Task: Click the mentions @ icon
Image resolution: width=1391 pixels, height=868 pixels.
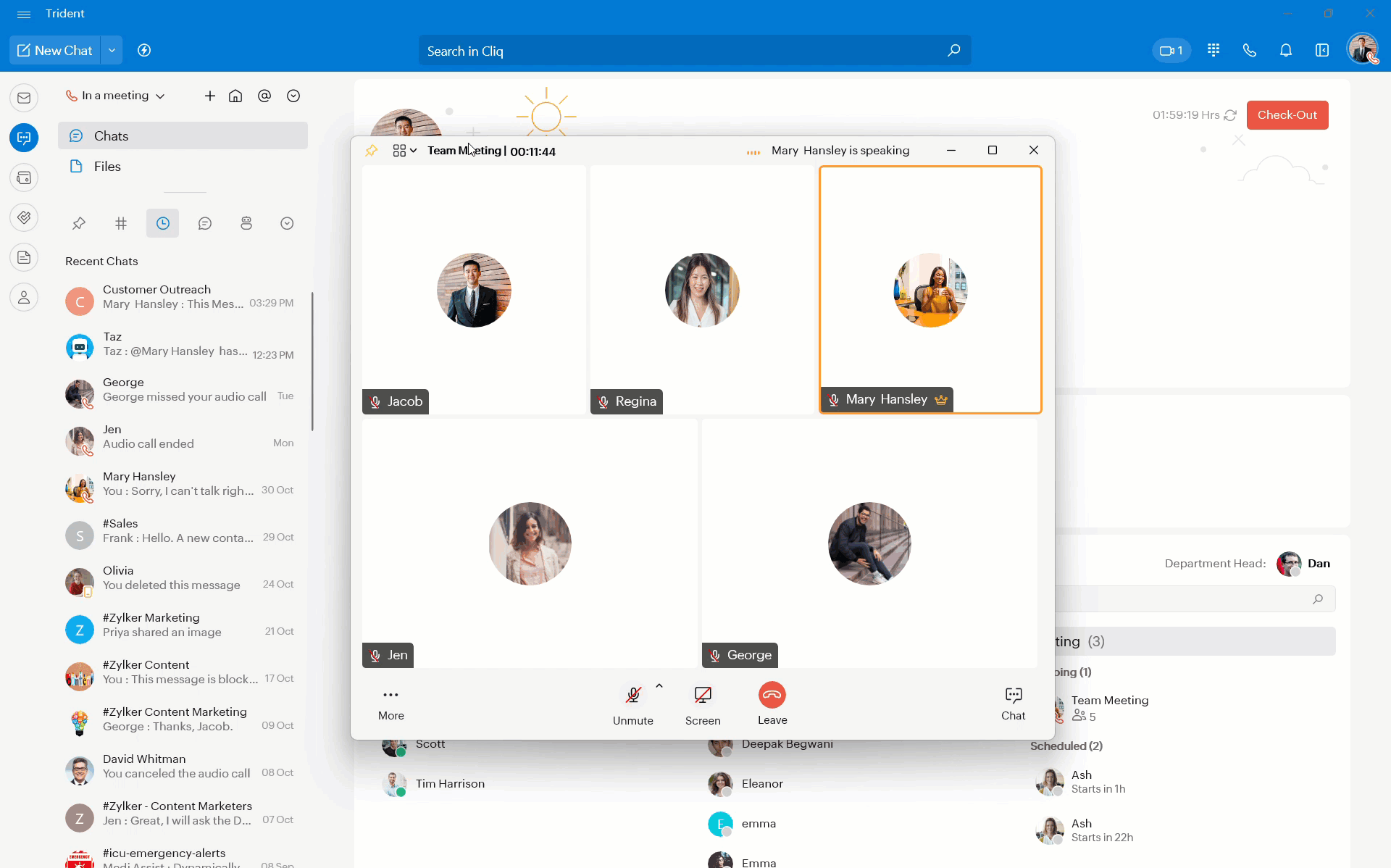Action: point(264,96)
